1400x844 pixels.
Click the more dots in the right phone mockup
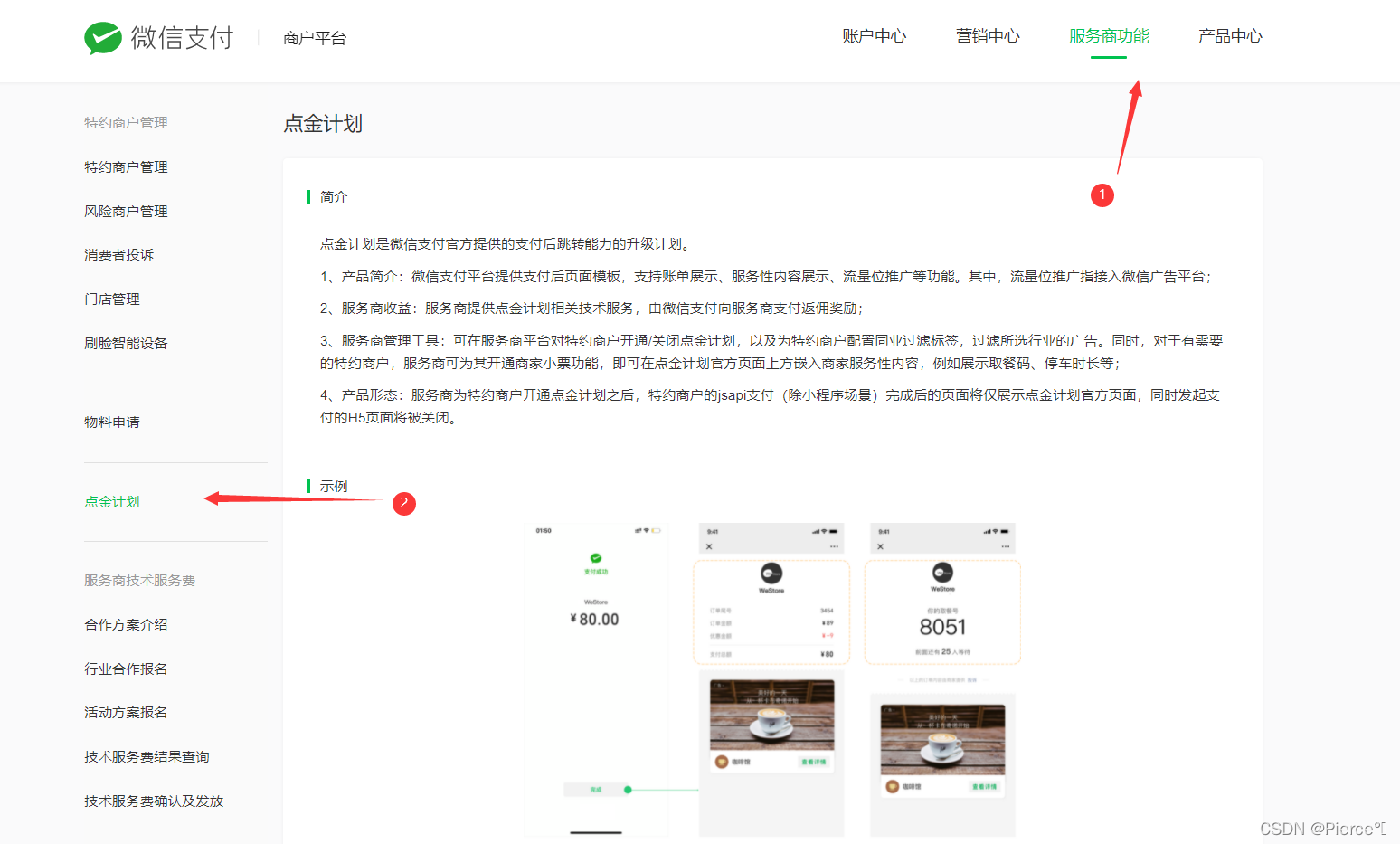(1005, 546)
